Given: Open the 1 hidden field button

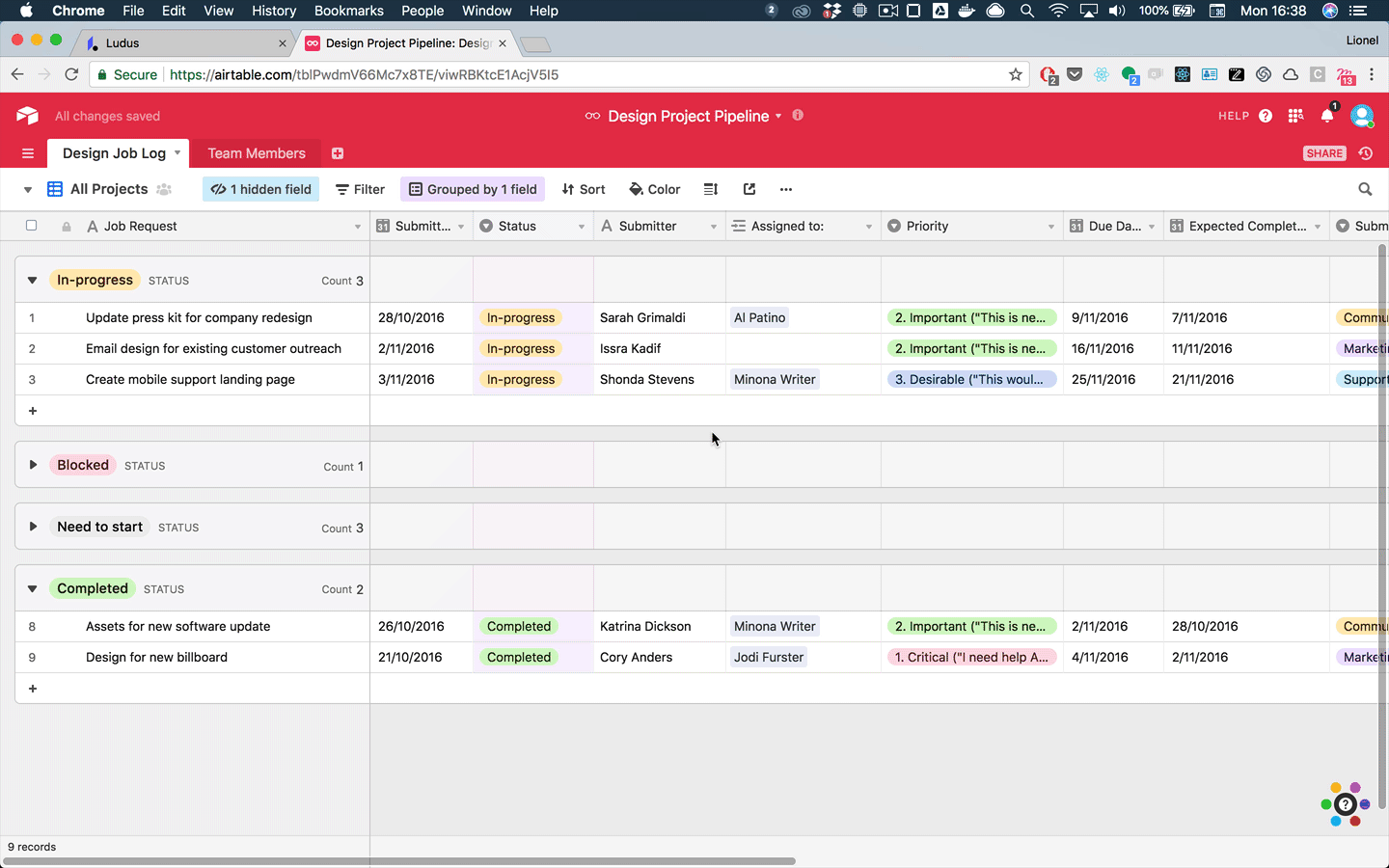Looking at the screenshot, I should pos(261,189).
